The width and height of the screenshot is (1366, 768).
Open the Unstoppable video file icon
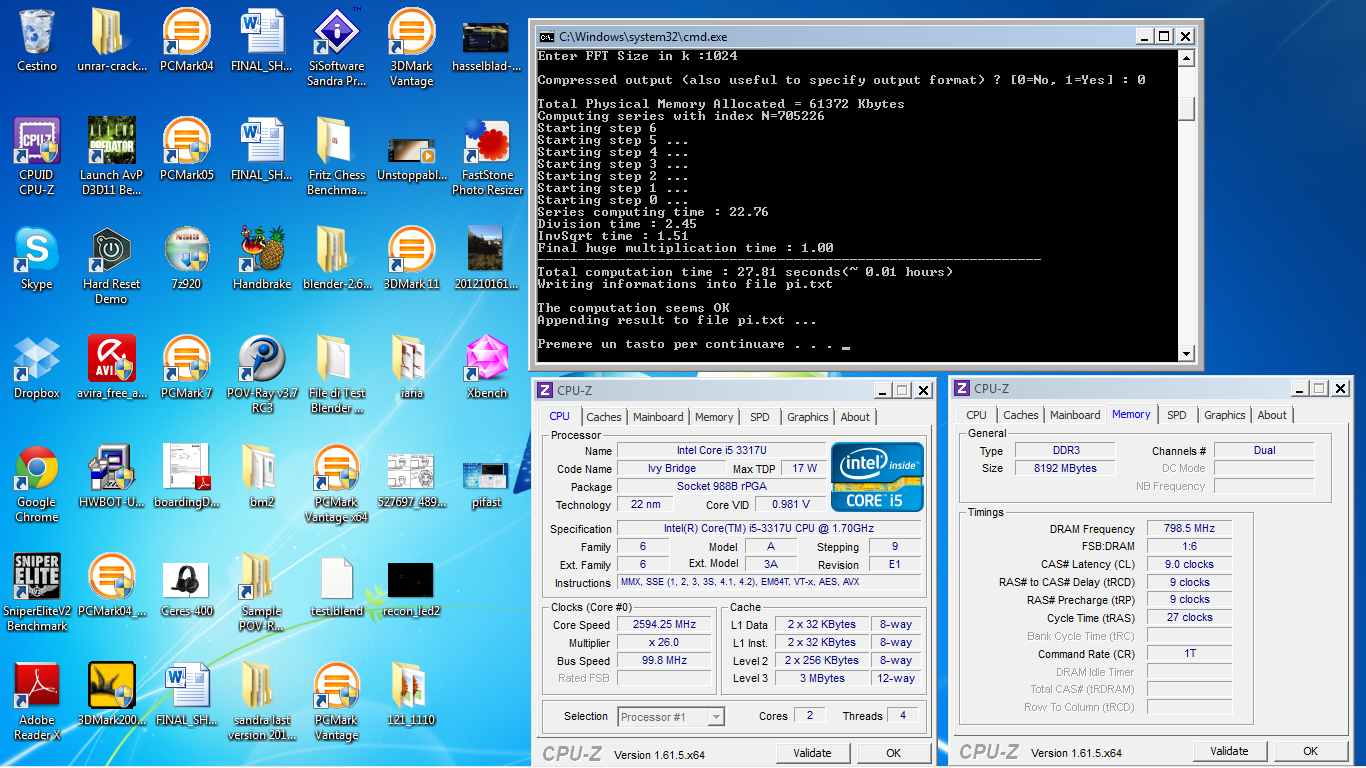(x=411, y=150)
